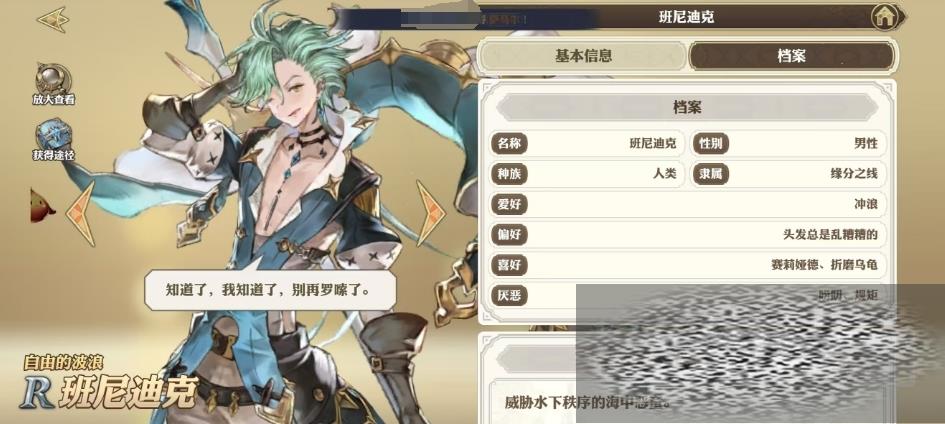945x424 pixels.
Task: Show next character with right arrow
Action: tap(430, 213)
